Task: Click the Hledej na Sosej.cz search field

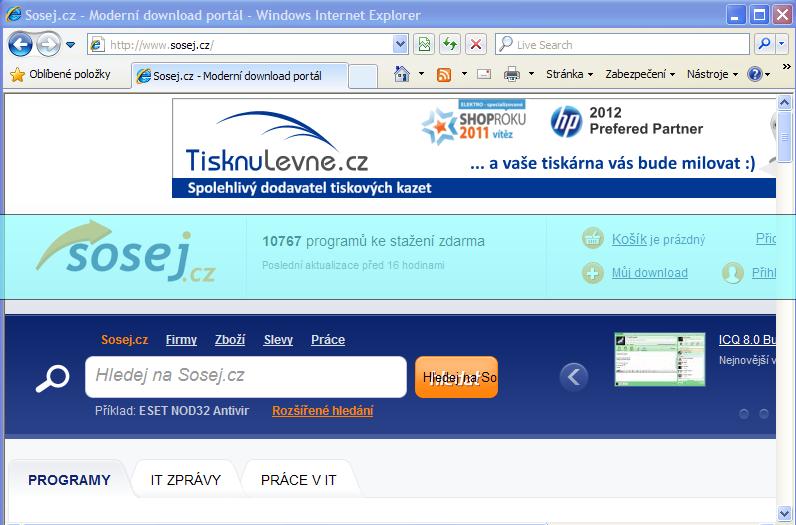Action: (x=246, y=377)
